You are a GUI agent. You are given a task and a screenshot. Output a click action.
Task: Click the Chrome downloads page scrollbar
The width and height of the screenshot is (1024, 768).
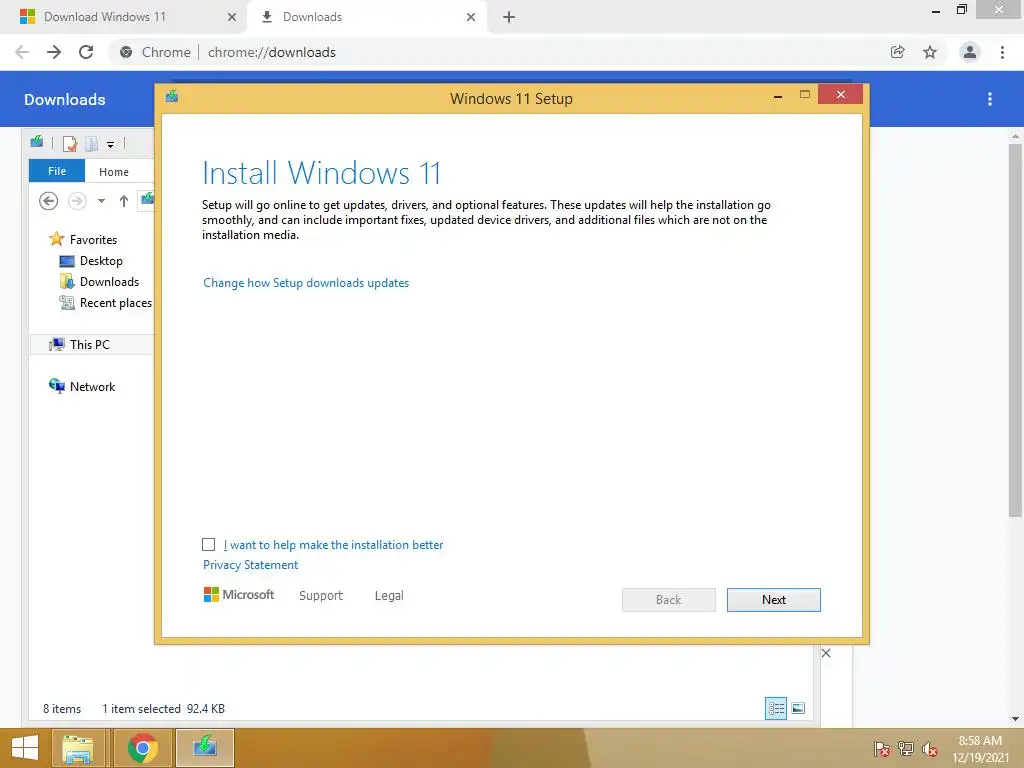(1015, 330)
